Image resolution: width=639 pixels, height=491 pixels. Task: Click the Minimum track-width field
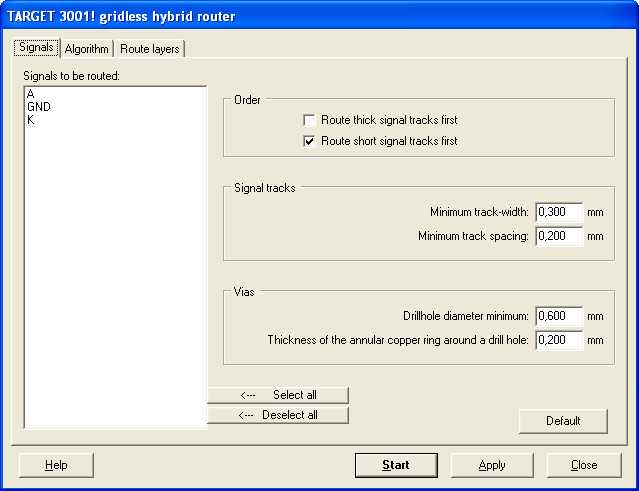(x=559, y=212)
